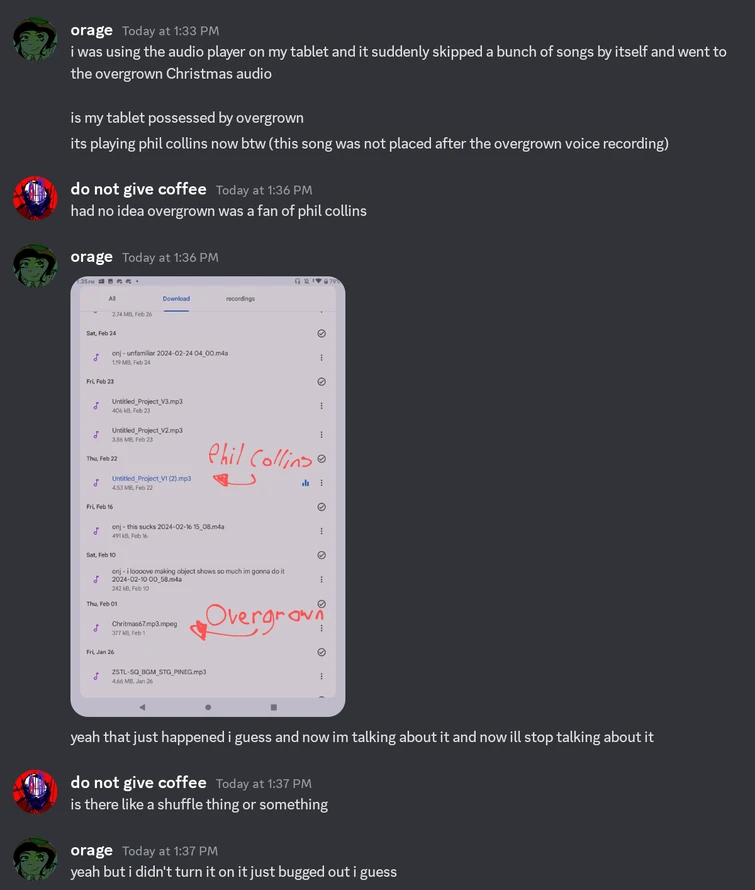The image size is (755, 890).
Task: Tap the Android recents square button
Action: [x=274, y=707]
